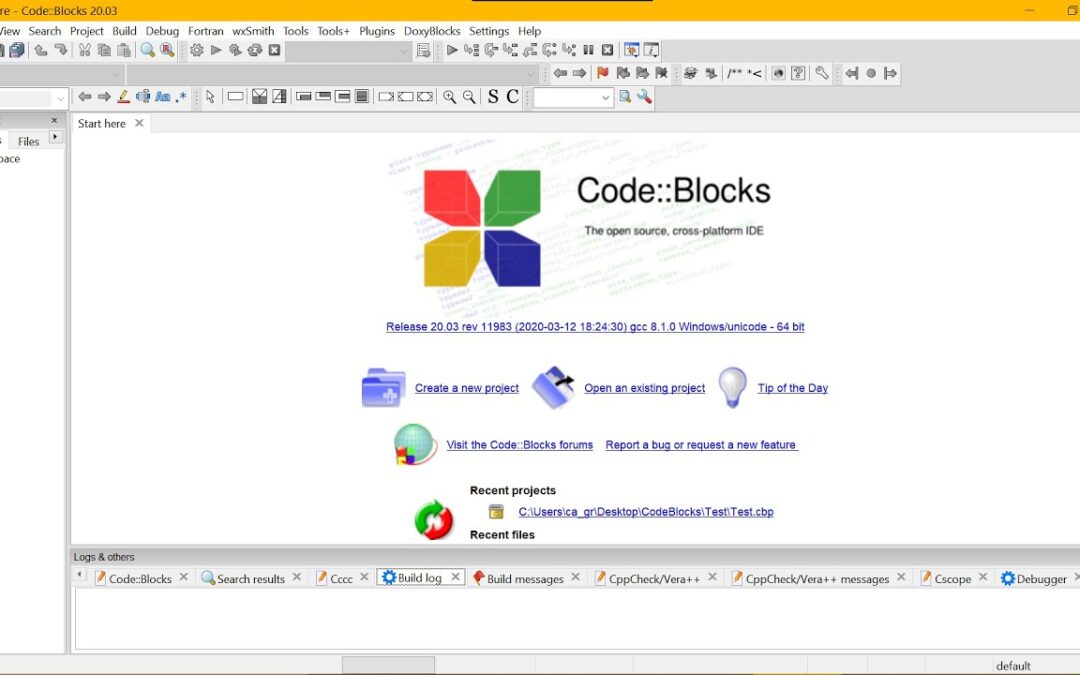
Task: Click the zoom out magnifier icon
Action: [469, 96]
